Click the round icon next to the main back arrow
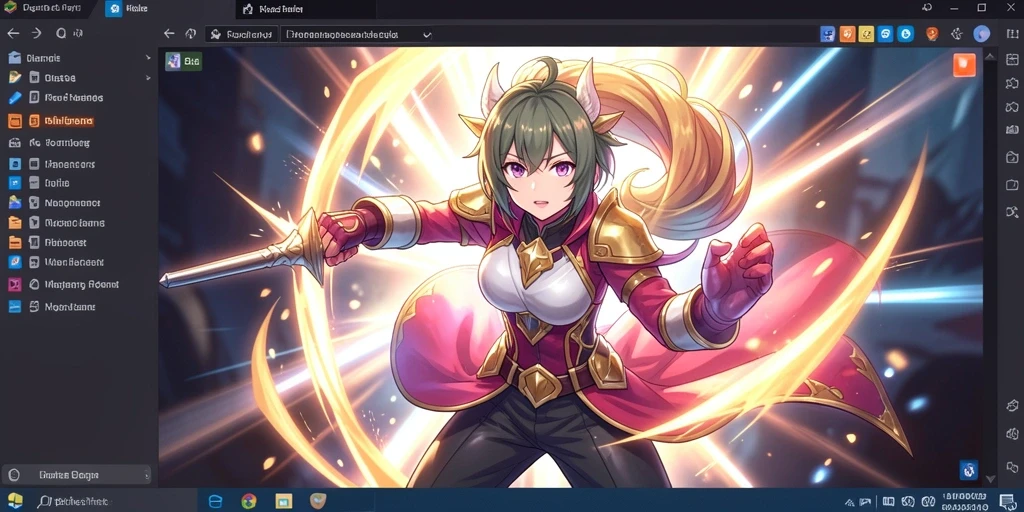 coord(191,34)
